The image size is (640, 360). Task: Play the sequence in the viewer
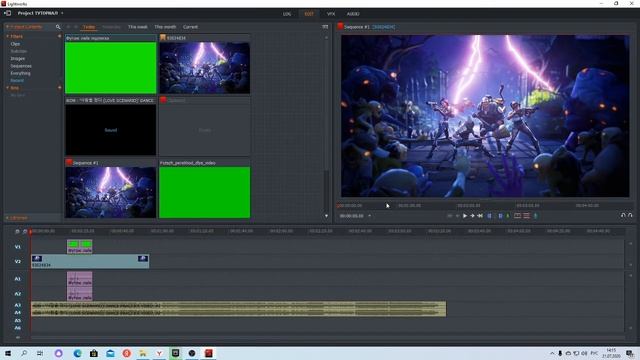[464, 216]
